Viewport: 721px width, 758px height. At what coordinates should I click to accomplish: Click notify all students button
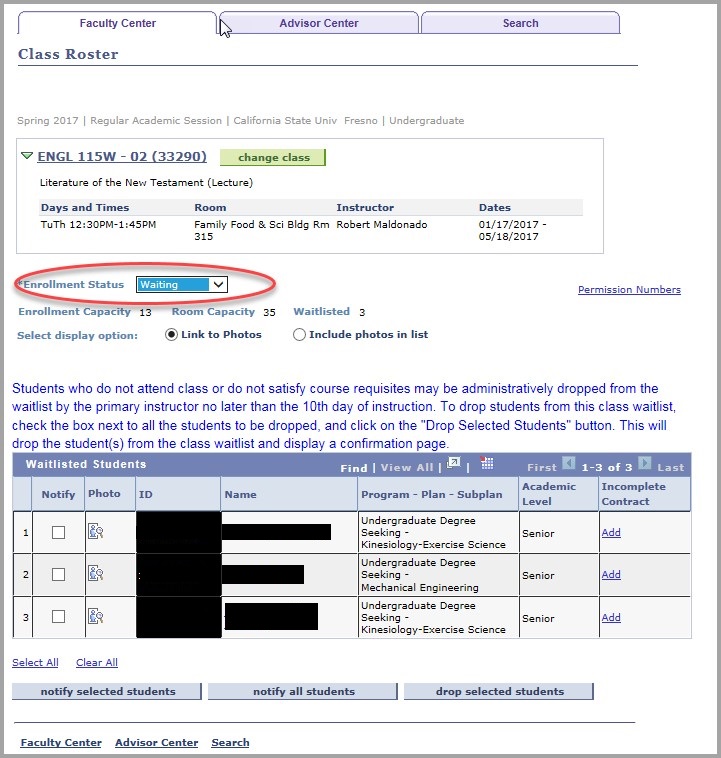303,691
